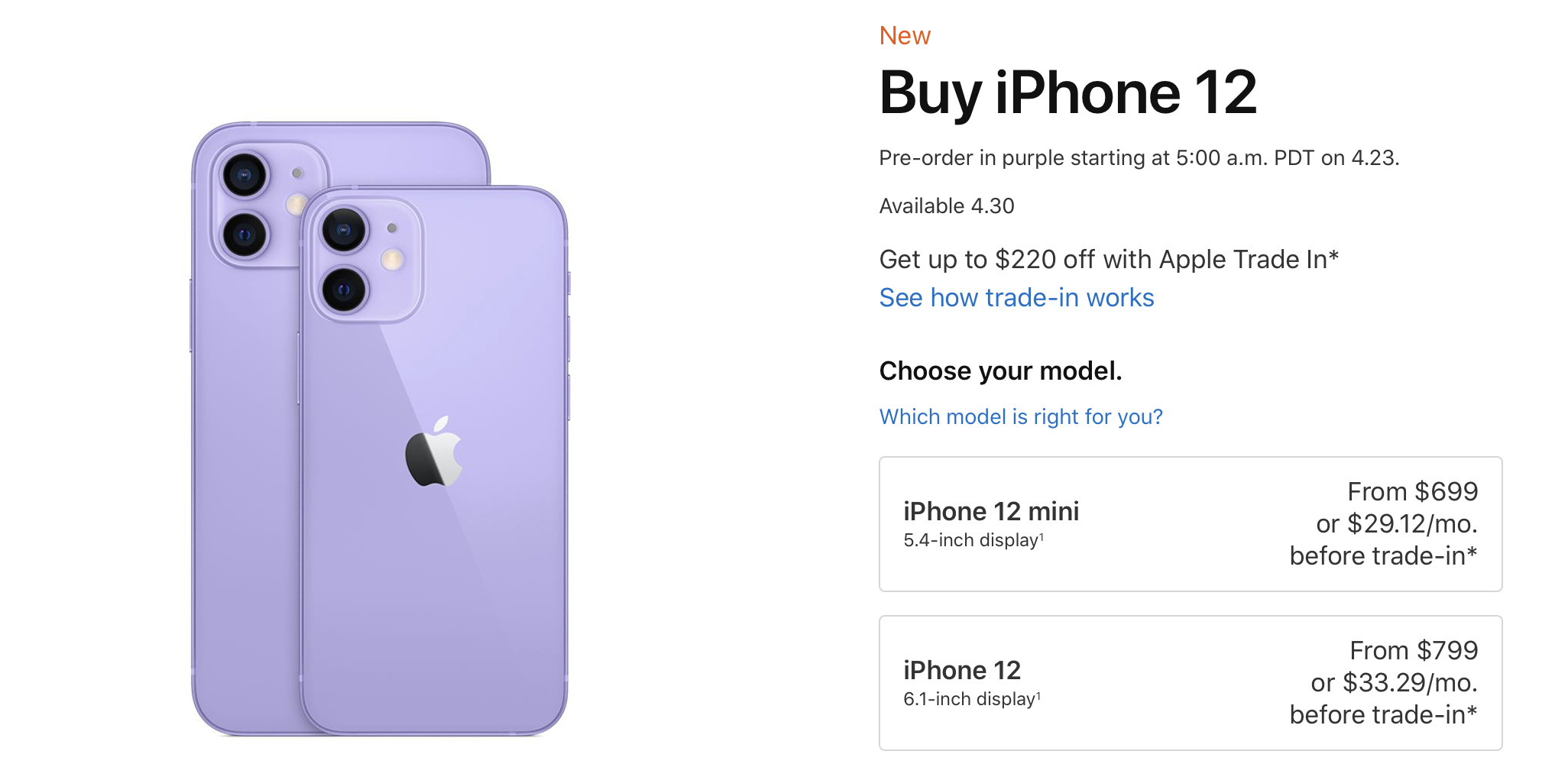Click the front iPhone's lower camera lens
This screenshot has width=1568, height=764.
coord(343,290)
